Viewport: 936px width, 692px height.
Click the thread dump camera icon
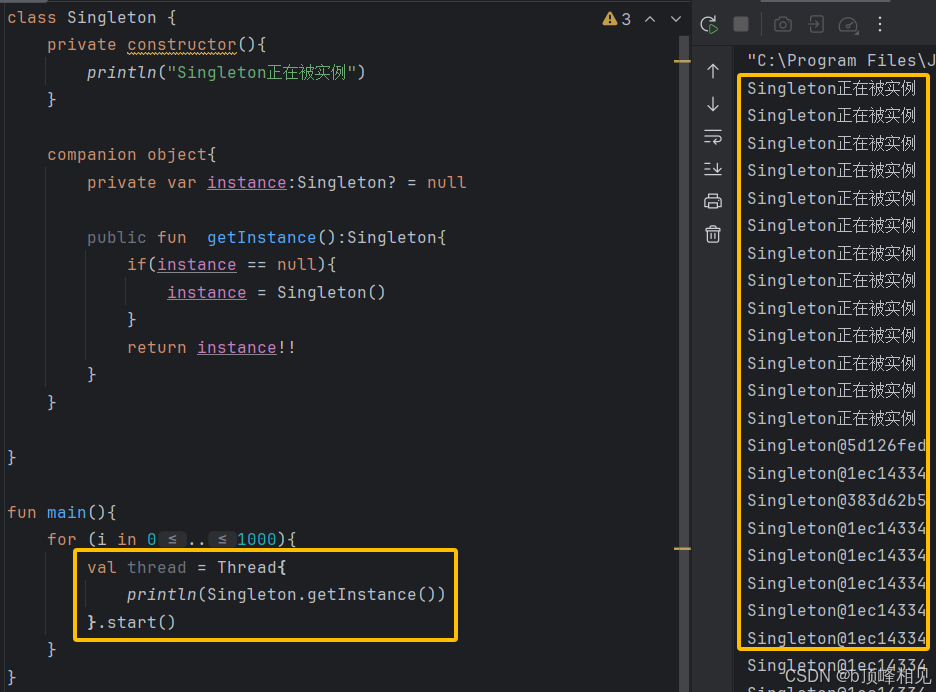click(783, 25)
